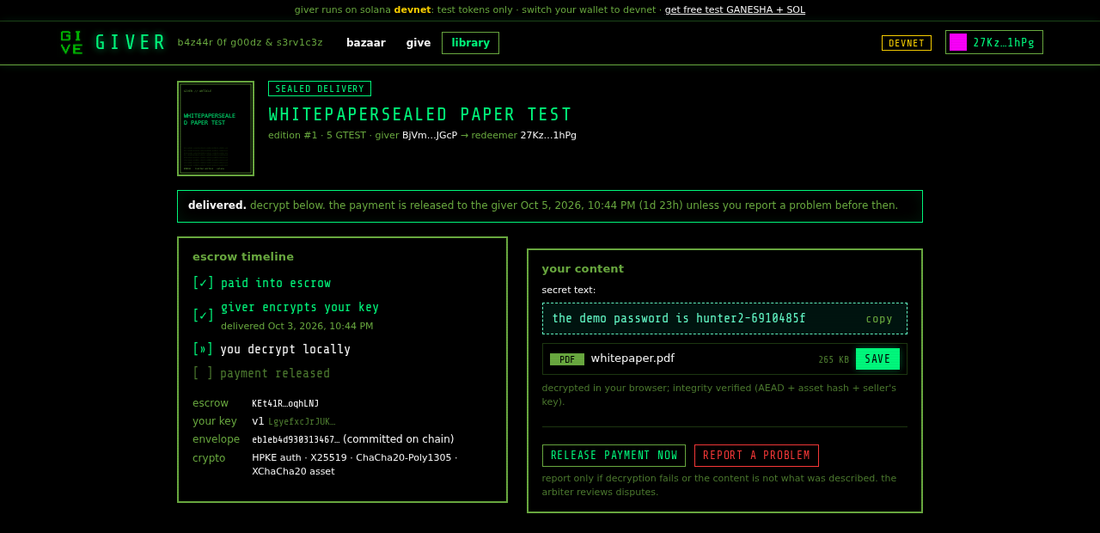Screen dimensions: 1100x533
Task: Click WHITEPAPERSEALED PAPER TEST heading
Action: (420, 114)
